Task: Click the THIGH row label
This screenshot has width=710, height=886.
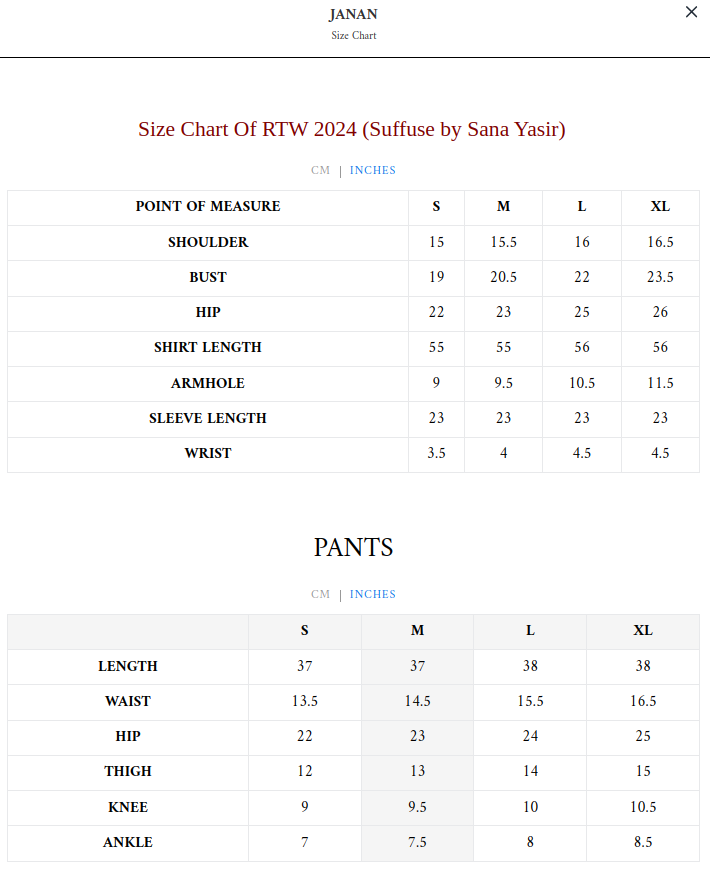Action: (x=128, y=771)
